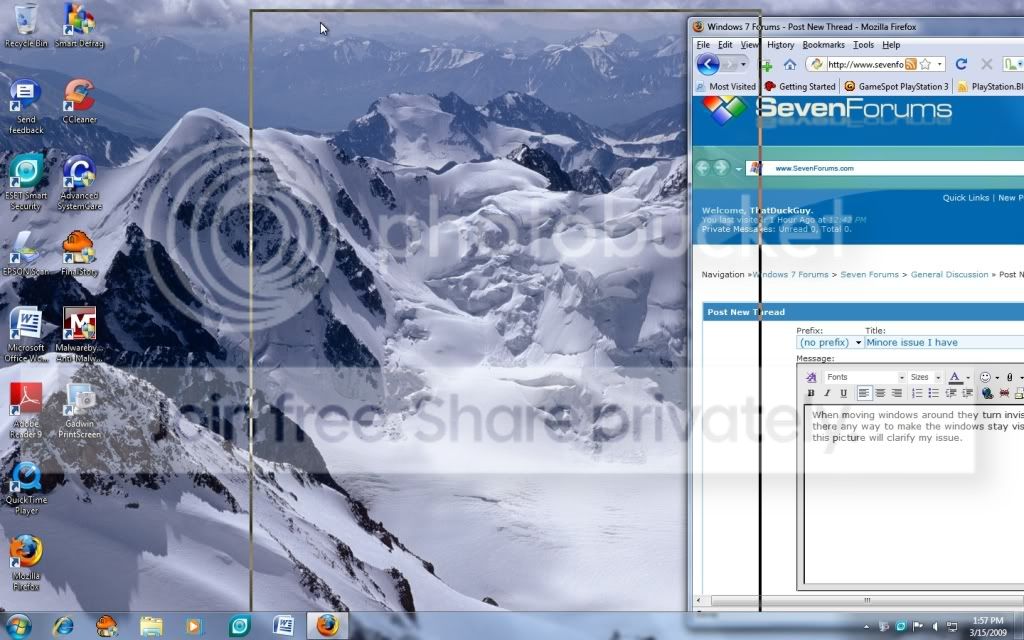Insert an ordered numbered list

[917, 393]
